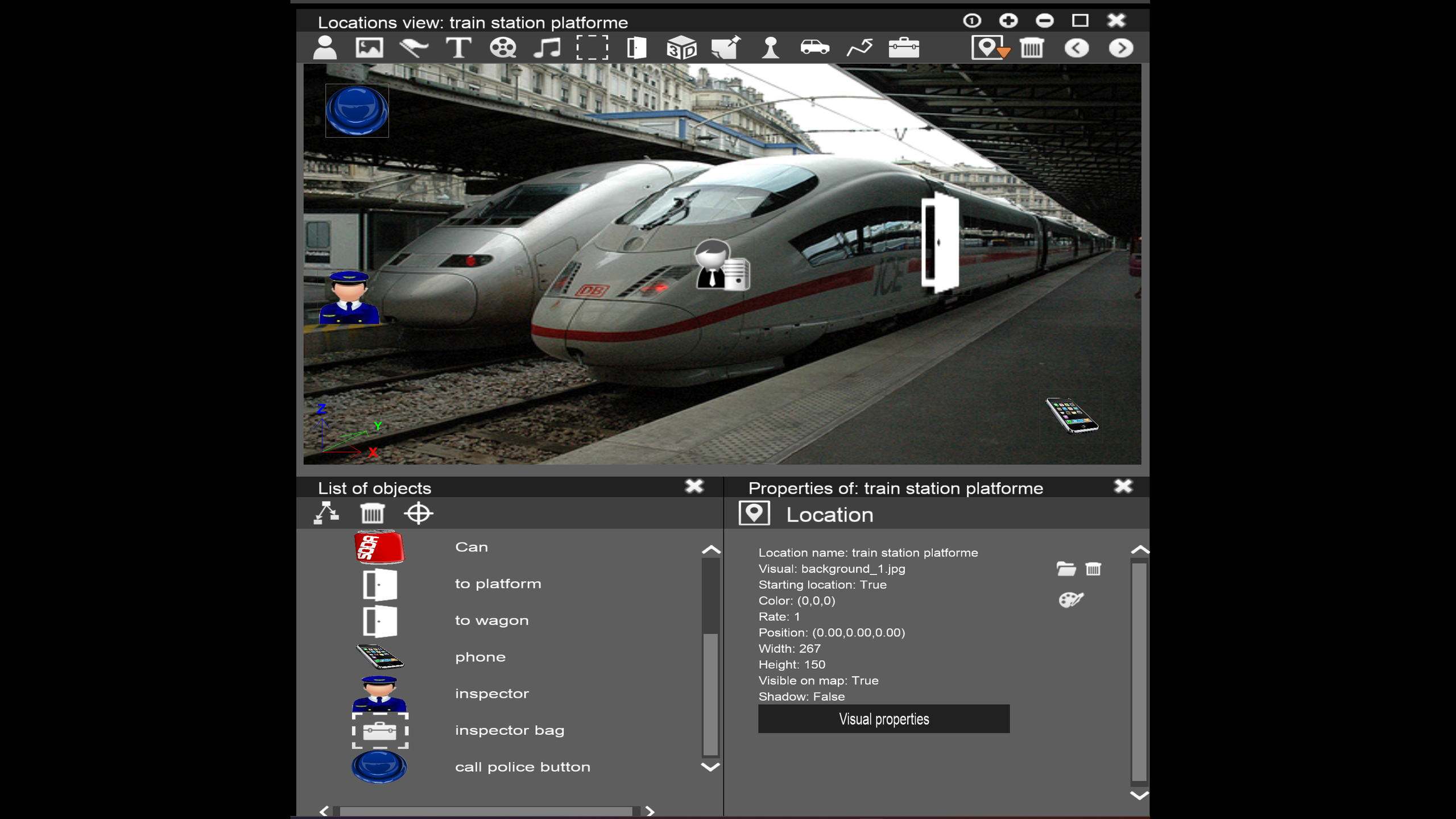The image size is (1456, 819).
Task: Click right arrow of objects horizontal scroll
Action: tap(650, 811)
